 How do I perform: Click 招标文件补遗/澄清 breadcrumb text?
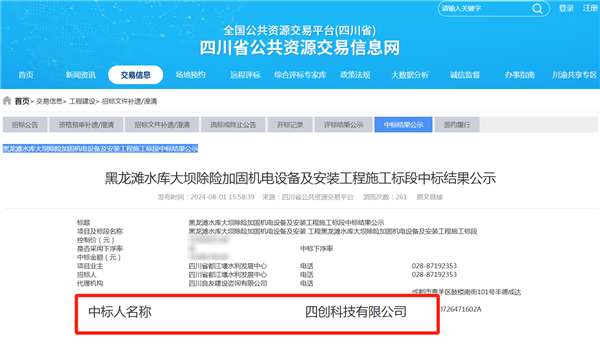pyautogui.click(x=129, y=101)
